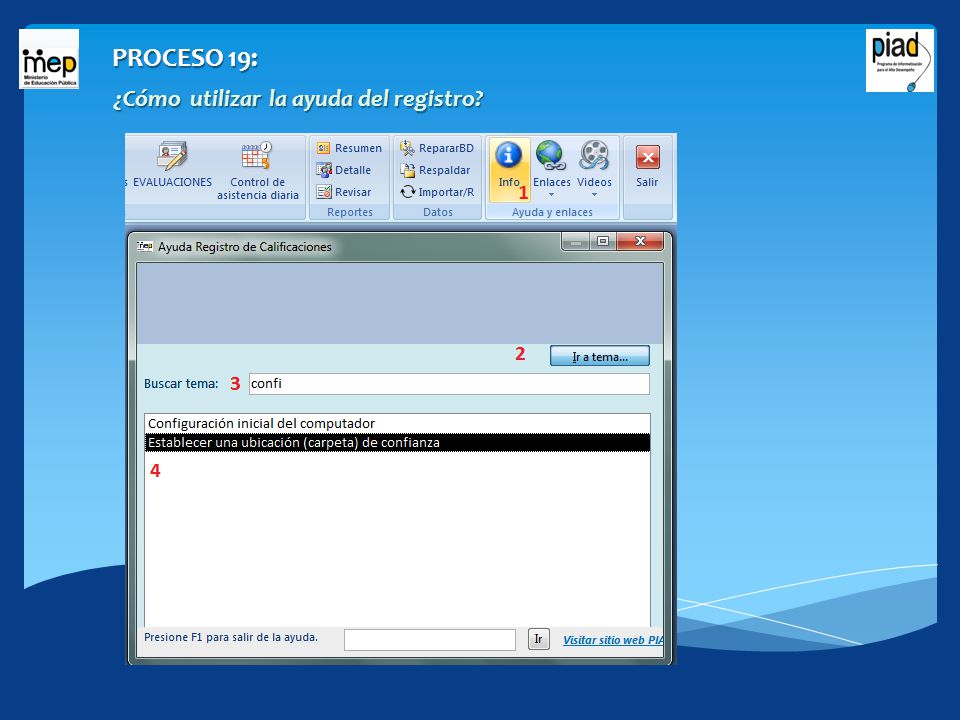
Task: Click the Salir exit button
Action: coord(647,166)
